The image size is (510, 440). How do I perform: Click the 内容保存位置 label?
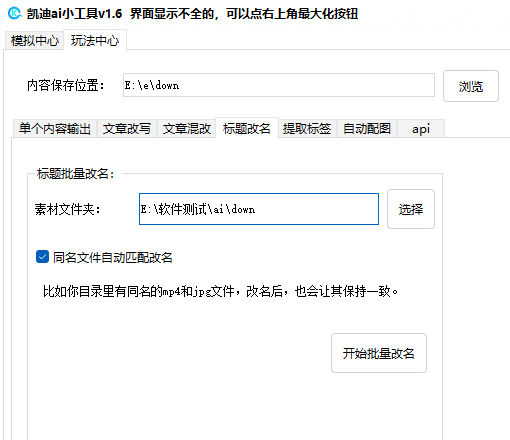click(x=65, y=85)
